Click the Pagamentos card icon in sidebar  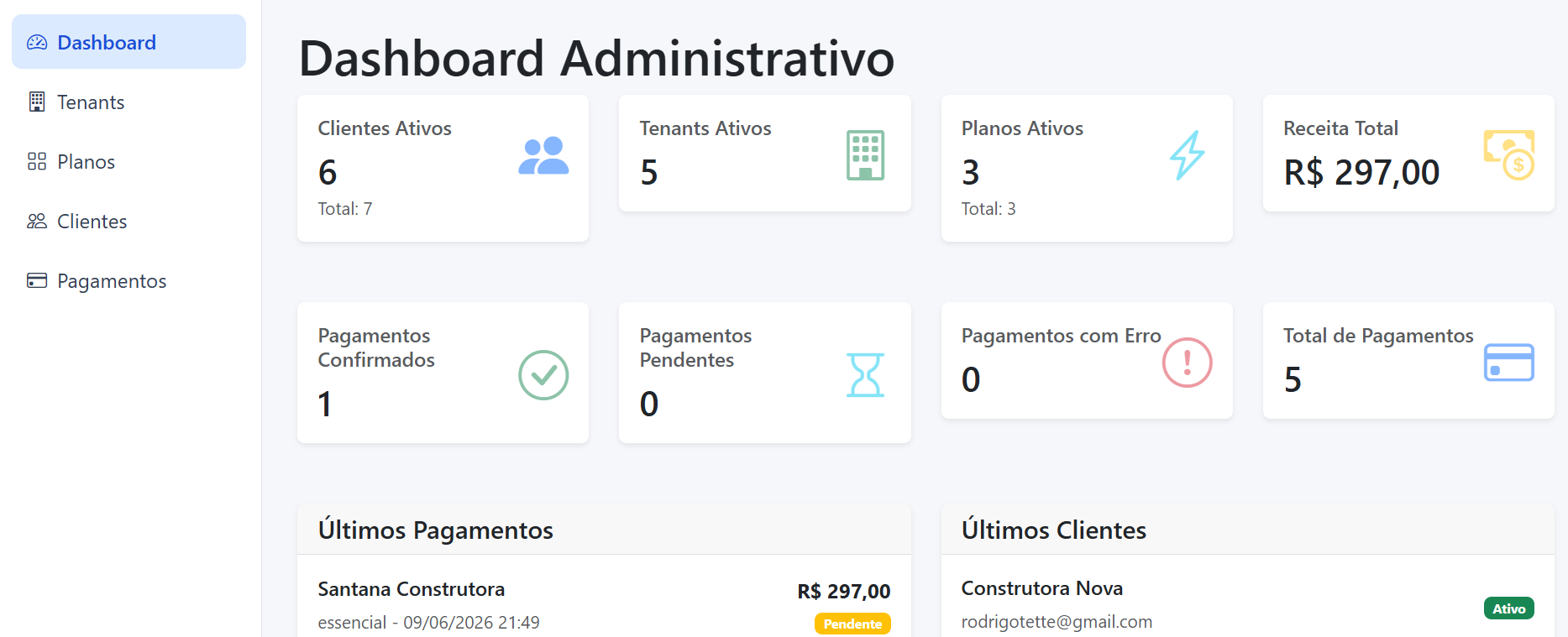pyautogui.click(x=37, y=280)
